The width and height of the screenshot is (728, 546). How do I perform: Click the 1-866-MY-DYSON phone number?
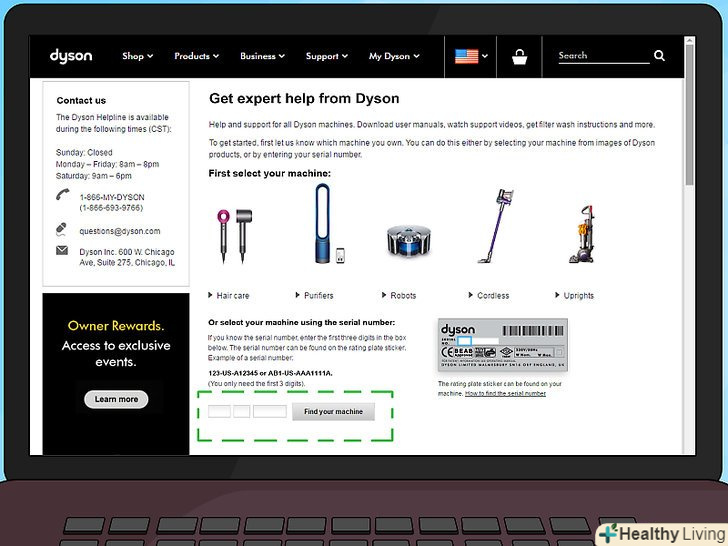[x=112, y=197]
